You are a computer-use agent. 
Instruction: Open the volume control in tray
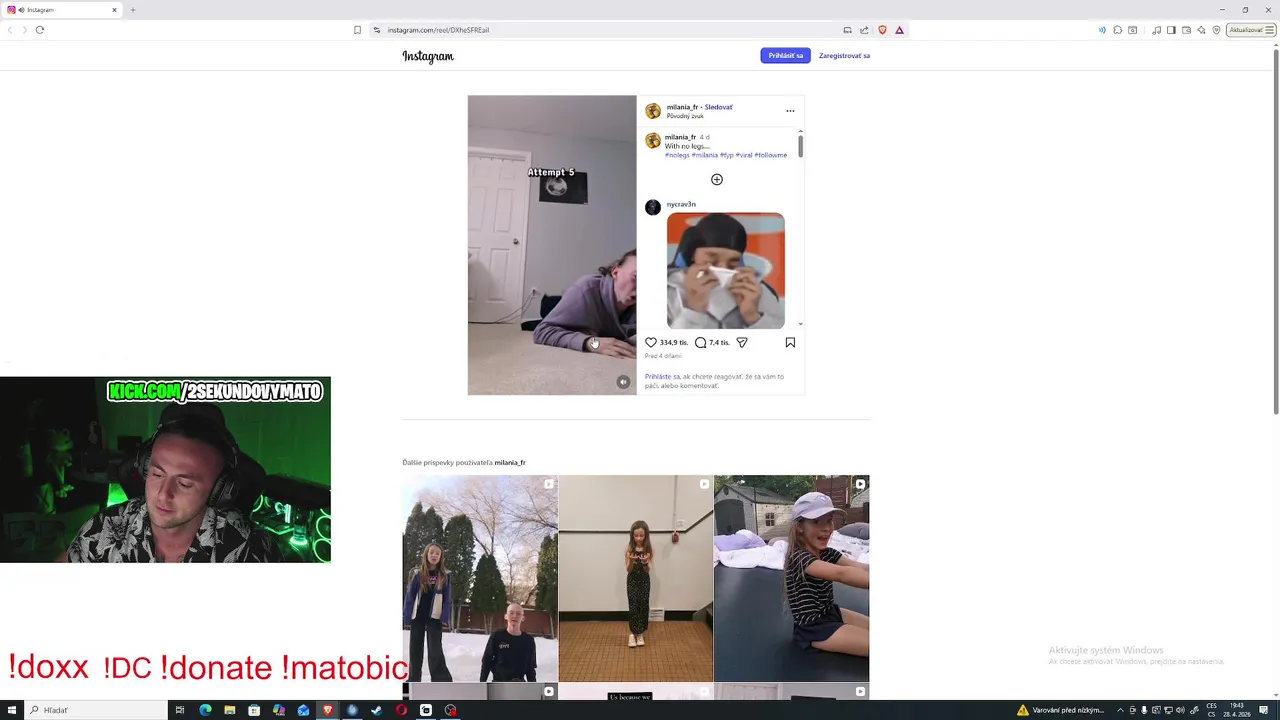click(1181, 710)
